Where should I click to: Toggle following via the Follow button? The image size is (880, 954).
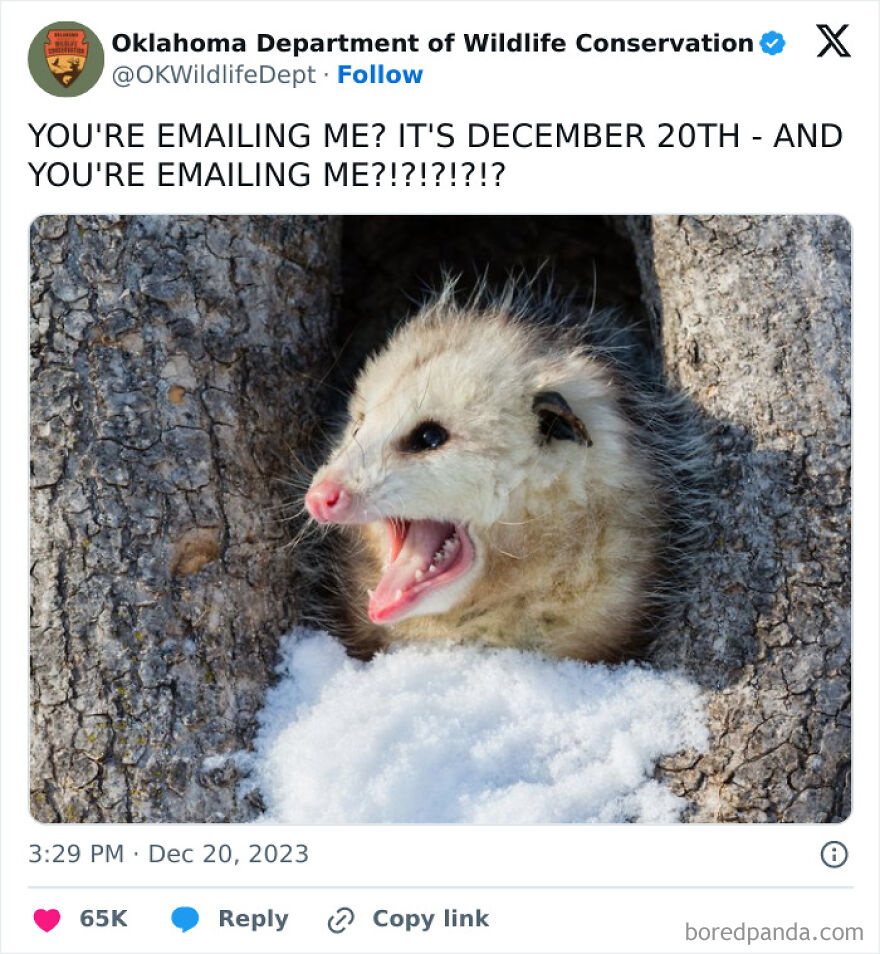[x=379, y=73]
